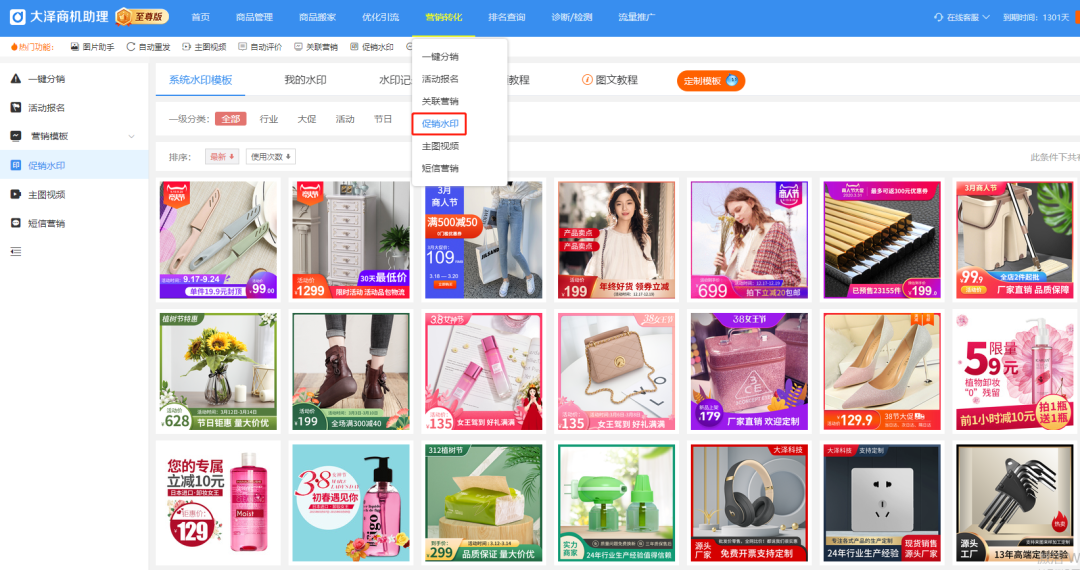Filter category by 行业
1080x570 pixels.
coord(269,118)
